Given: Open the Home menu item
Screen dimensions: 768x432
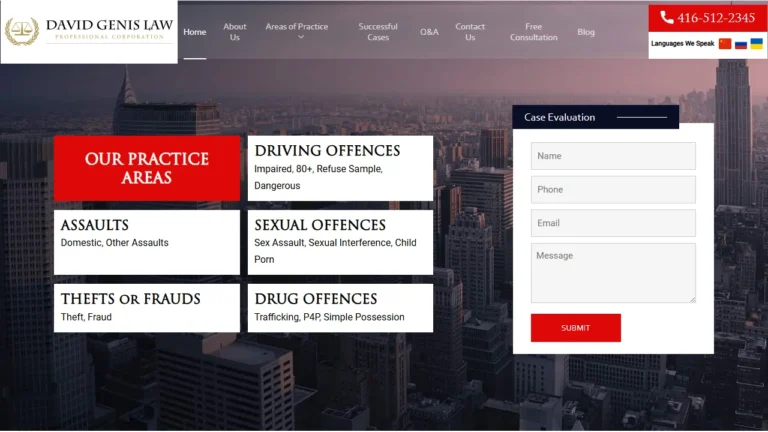Looking at the screenshot, I should click(x=194, y=32).
